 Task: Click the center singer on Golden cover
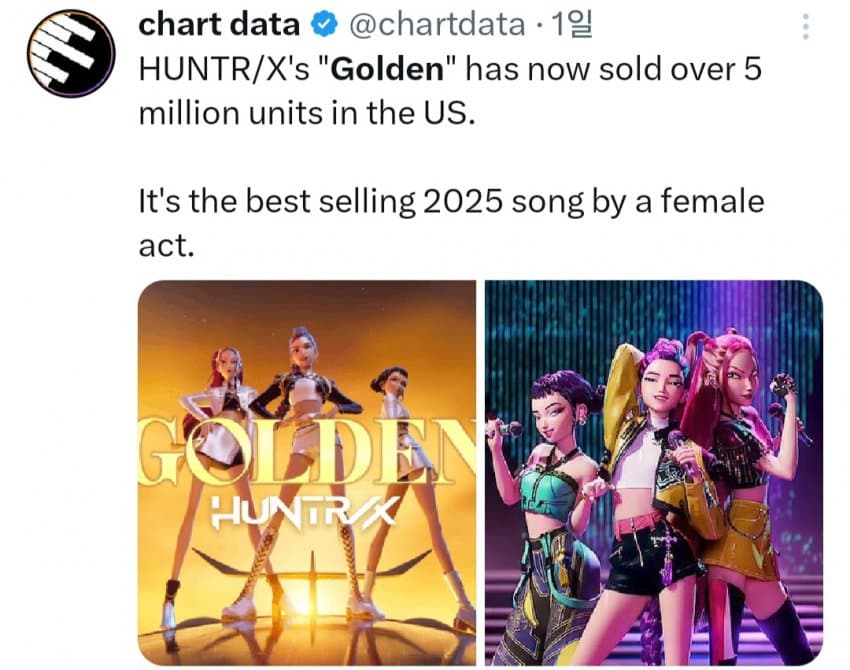pos(304,420)
